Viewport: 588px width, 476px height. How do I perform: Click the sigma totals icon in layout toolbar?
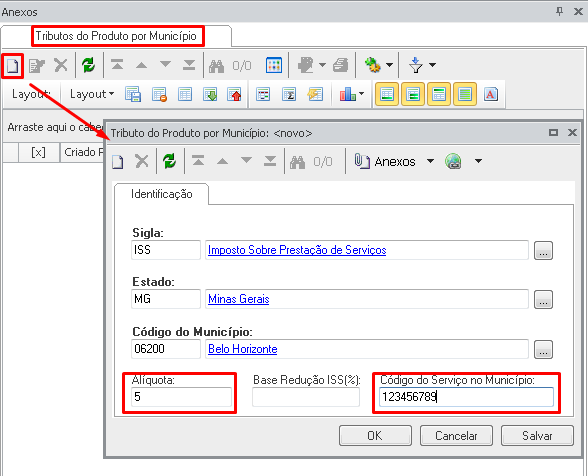[x=289, y=94]
